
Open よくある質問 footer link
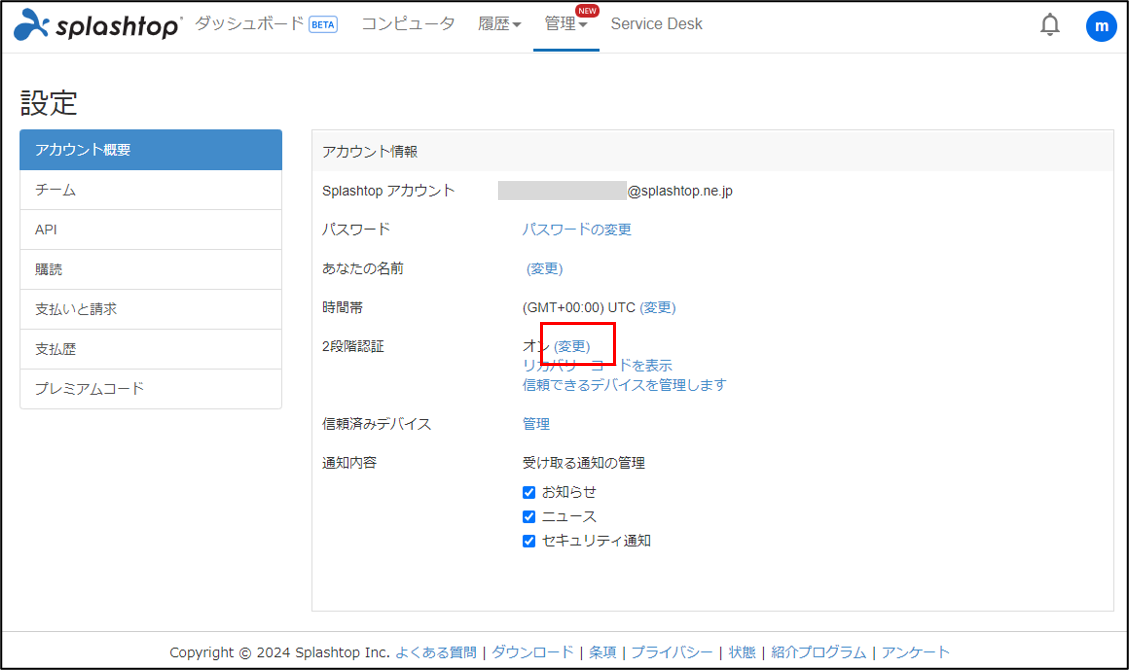point(436,652)
